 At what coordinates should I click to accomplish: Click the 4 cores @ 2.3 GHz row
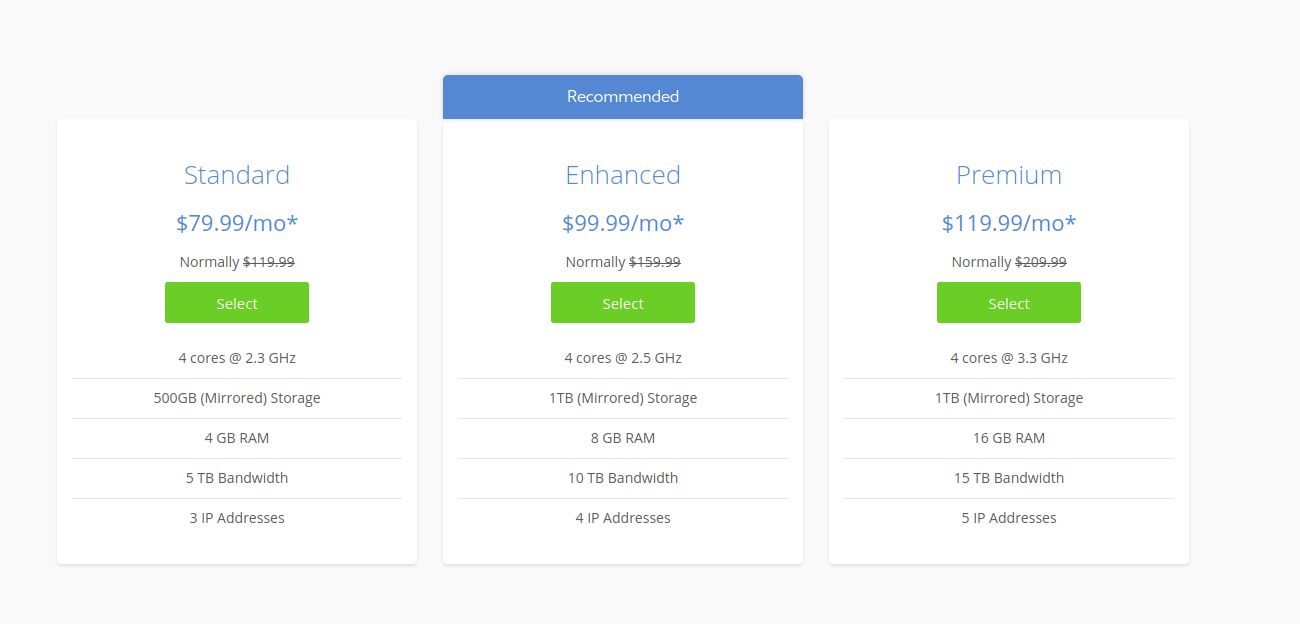point(237,357)
